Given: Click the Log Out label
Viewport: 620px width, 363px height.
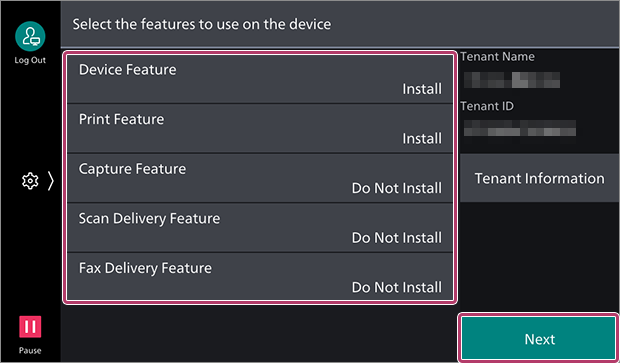Looking at the screenshot, I should 30,60.
